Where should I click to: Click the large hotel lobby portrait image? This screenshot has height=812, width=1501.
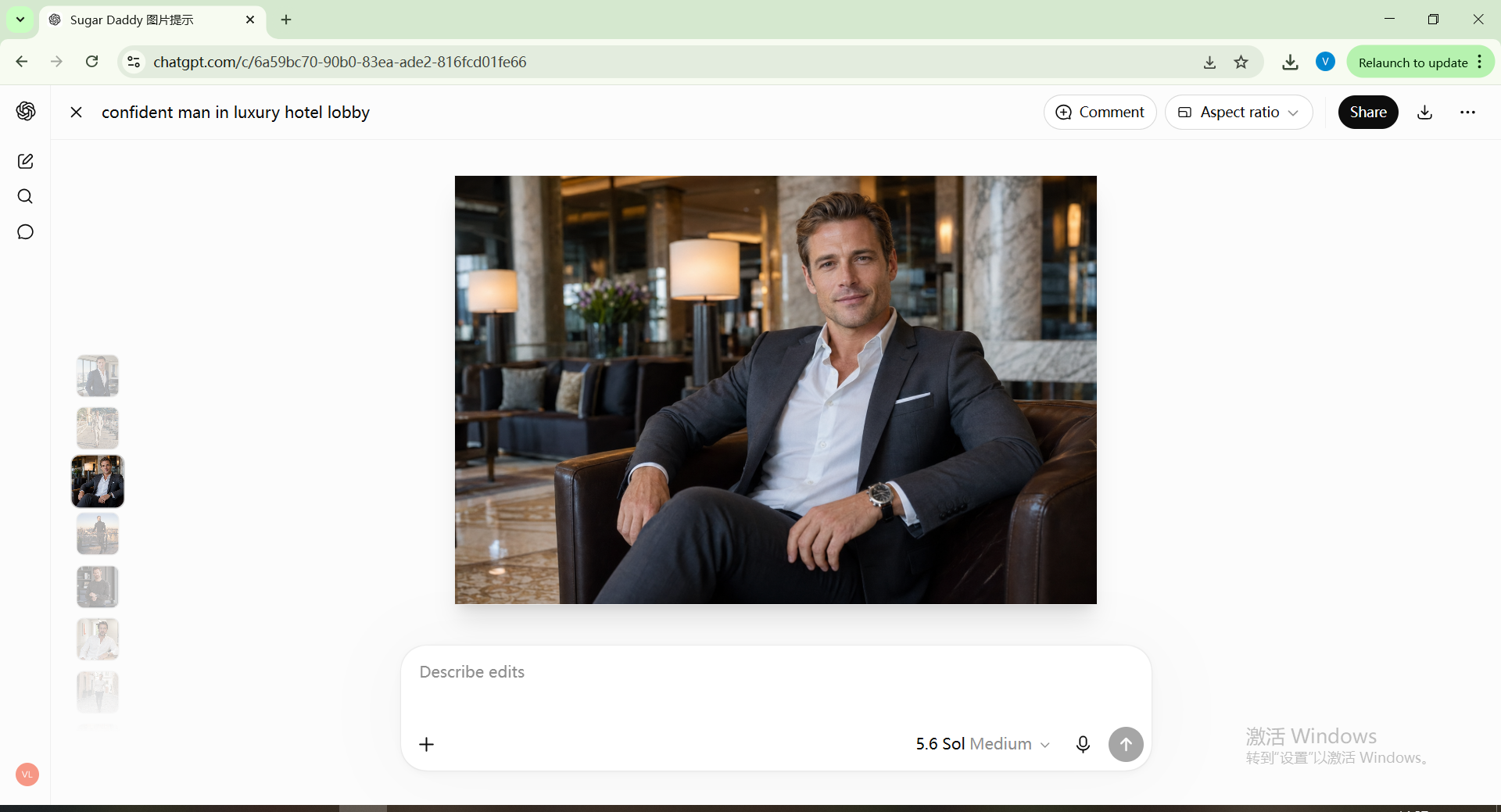[776, 390]
